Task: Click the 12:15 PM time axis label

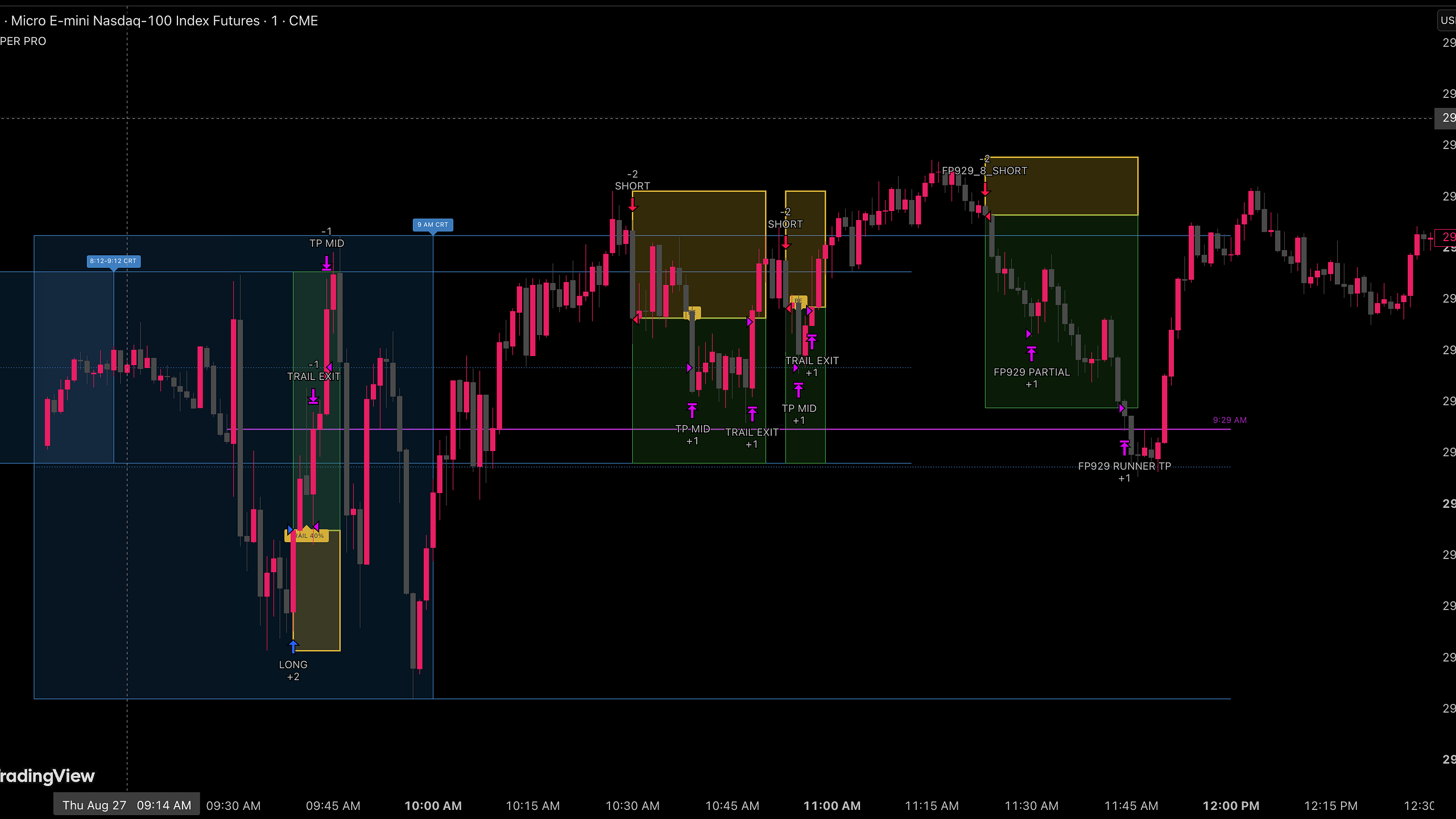Action: [1331, 806]
